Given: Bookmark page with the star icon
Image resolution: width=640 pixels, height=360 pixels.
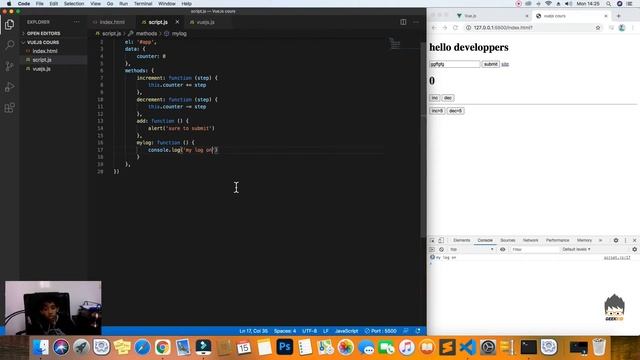Looking at the screenshot, I should coord(598,28).
